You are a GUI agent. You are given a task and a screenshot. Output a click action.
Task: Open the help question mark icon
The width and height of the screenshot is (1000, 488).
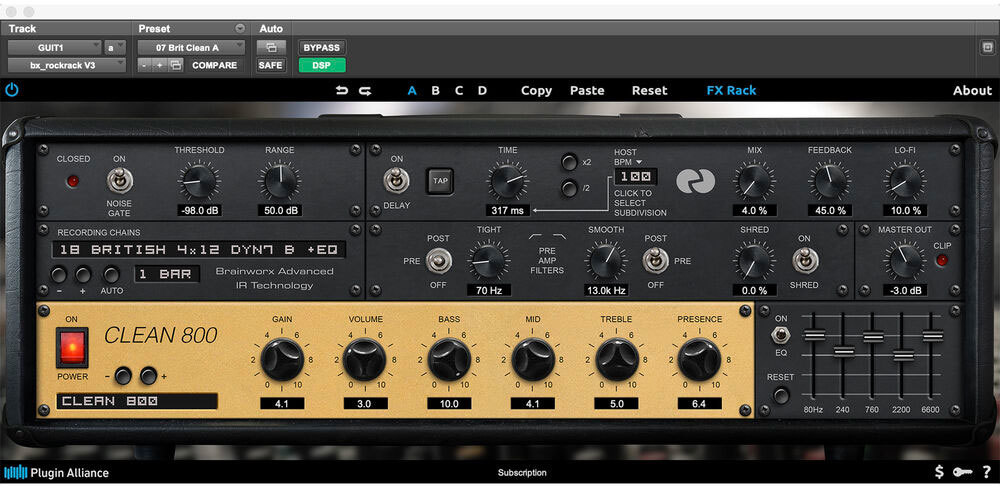pos(986,472)
